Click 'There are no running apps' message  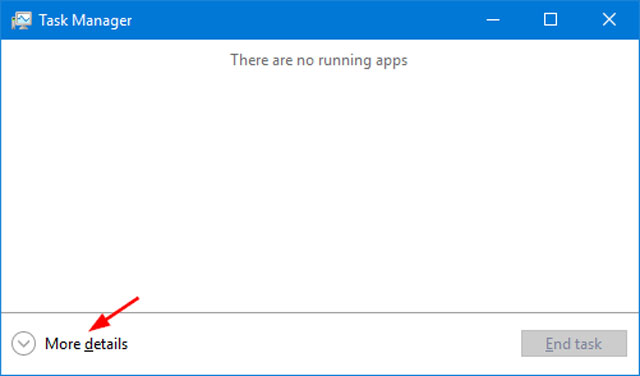coord(319,60)
